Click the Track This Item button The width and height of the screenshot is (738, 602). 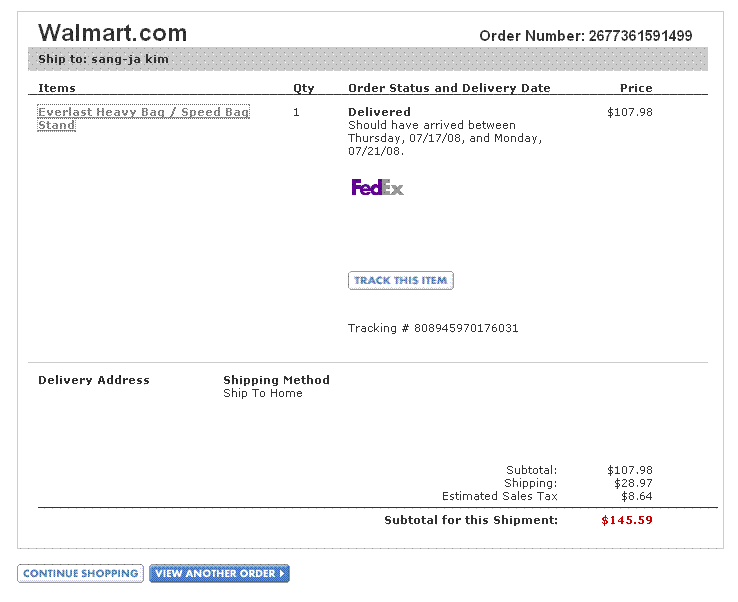pos(401,281)
